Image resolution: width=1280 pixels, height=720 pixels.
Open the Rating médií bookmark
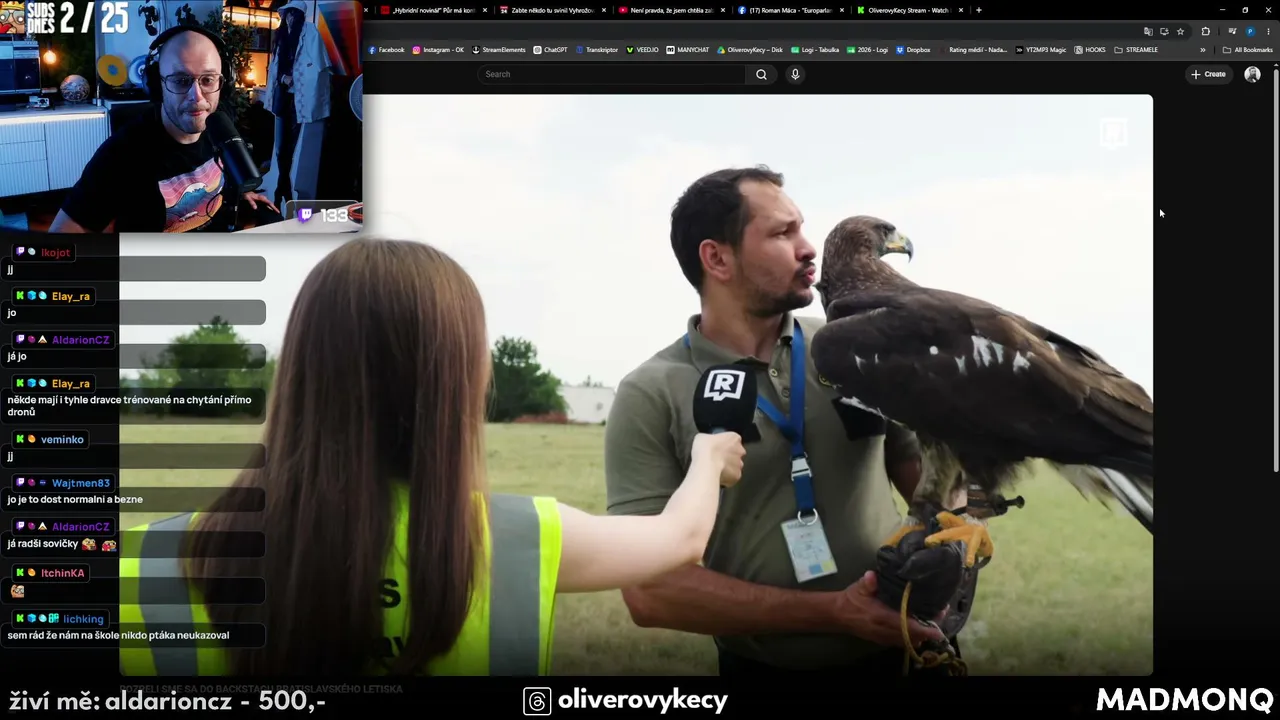pos(973,50)
